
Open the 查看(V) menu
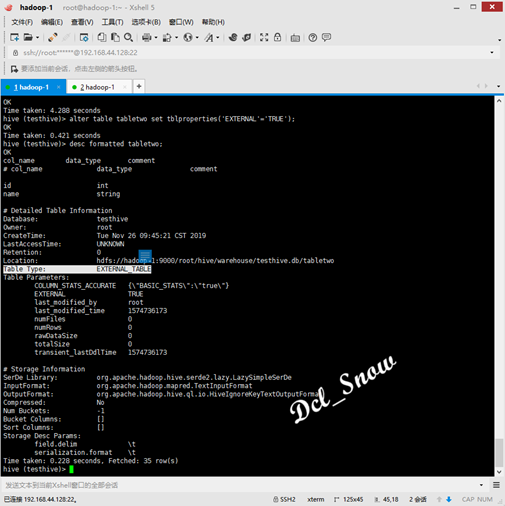82,22
